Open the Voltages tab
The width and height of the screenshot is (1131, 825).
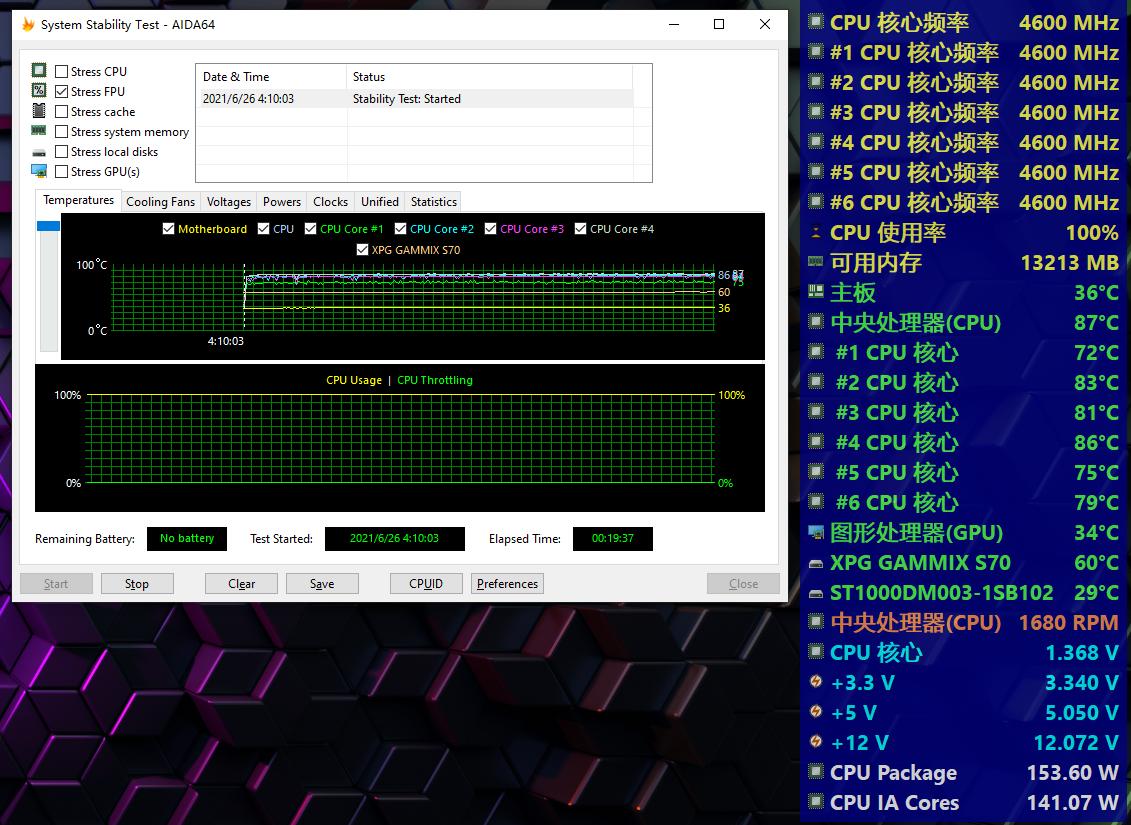coord(229,202)
